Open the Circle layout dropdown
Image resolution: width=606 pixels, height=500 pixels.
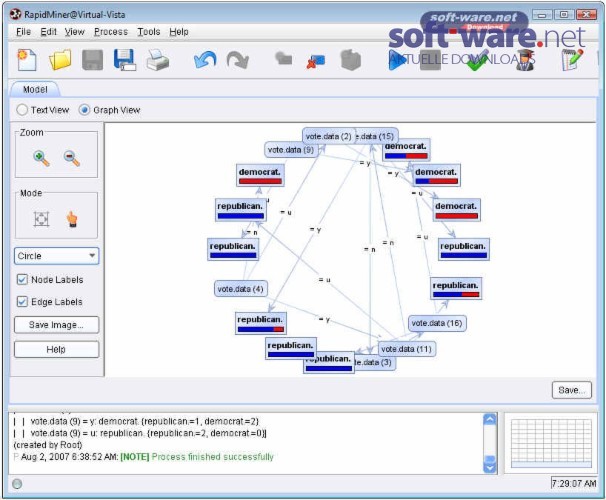point(56,256)
